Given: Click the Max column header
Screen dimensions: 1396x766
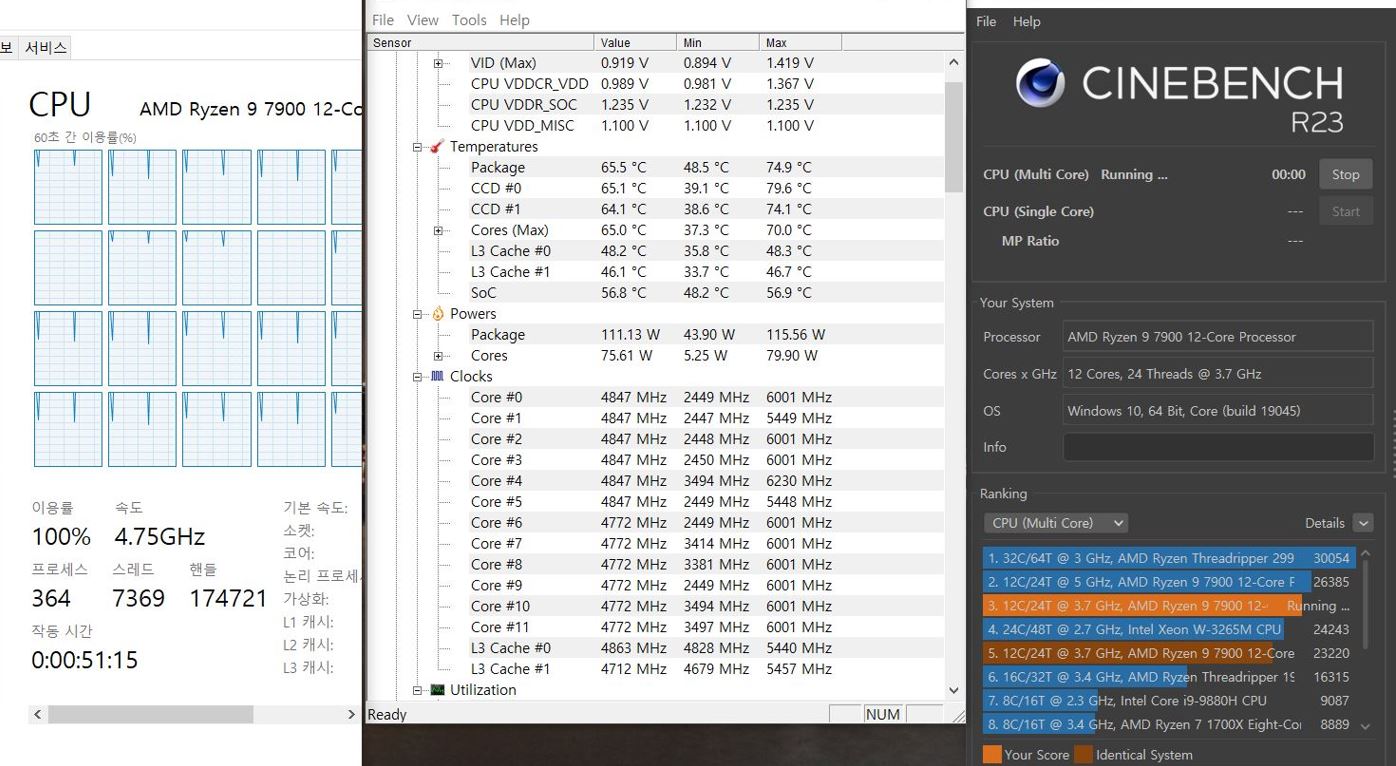Looking at the screenshot, I should 801,43.
